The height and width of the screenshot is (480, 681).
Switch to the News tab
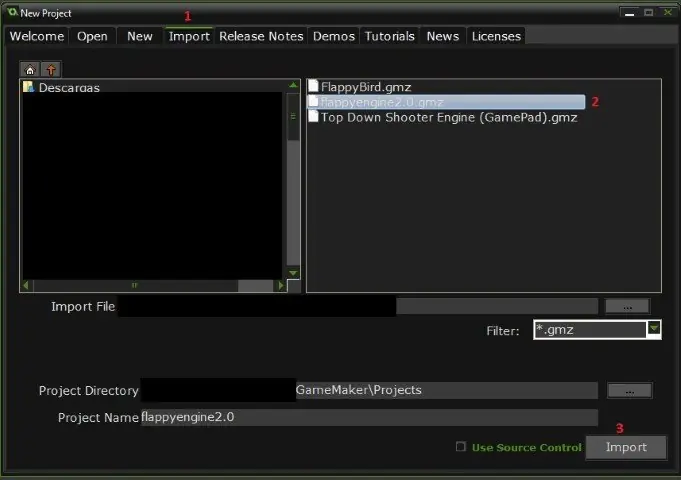(443, 36)
